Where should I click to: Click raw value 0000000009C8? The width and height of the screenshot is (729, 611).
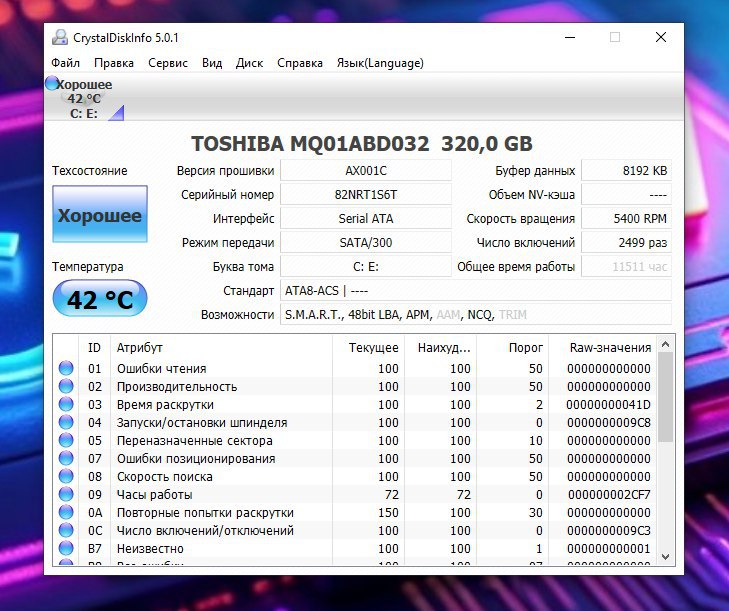[x=609, y=423]
